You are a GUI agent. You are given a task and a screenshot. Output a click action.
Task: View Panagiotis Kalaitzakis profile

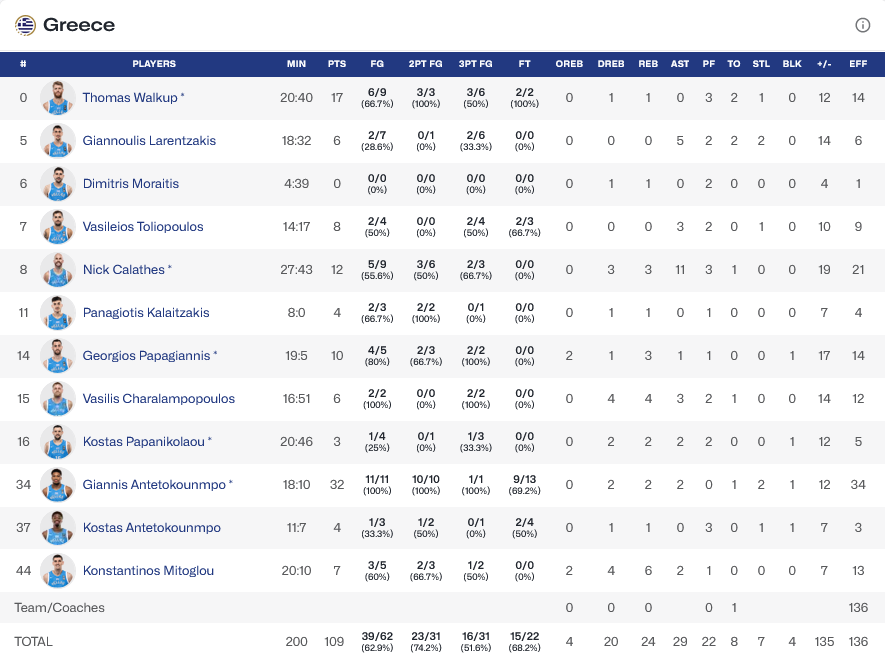pyautogui.click(x=146, y=313)
